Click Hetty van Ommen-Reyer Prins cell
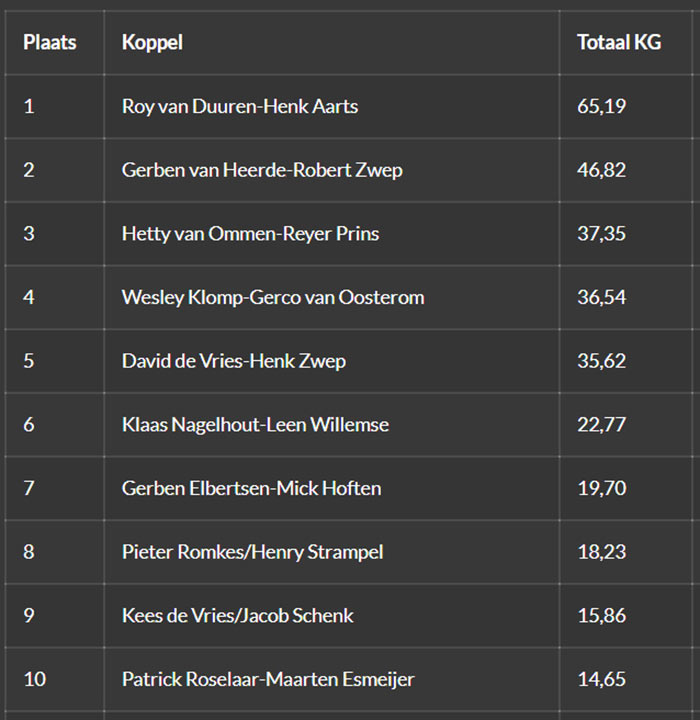This screenshot has height=720, width=700. click(x=250, y=234)
